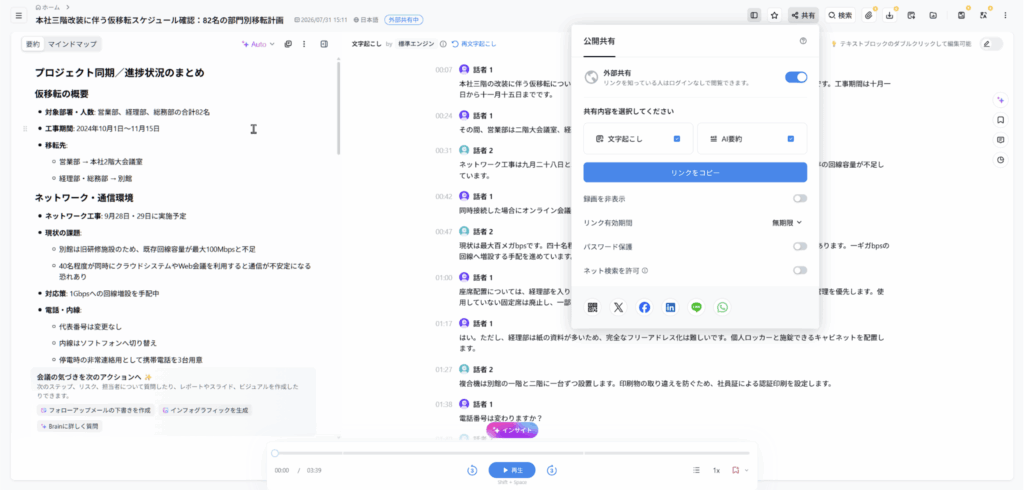Click Brainに詳しく質問 suggestion

click(70, 426)
